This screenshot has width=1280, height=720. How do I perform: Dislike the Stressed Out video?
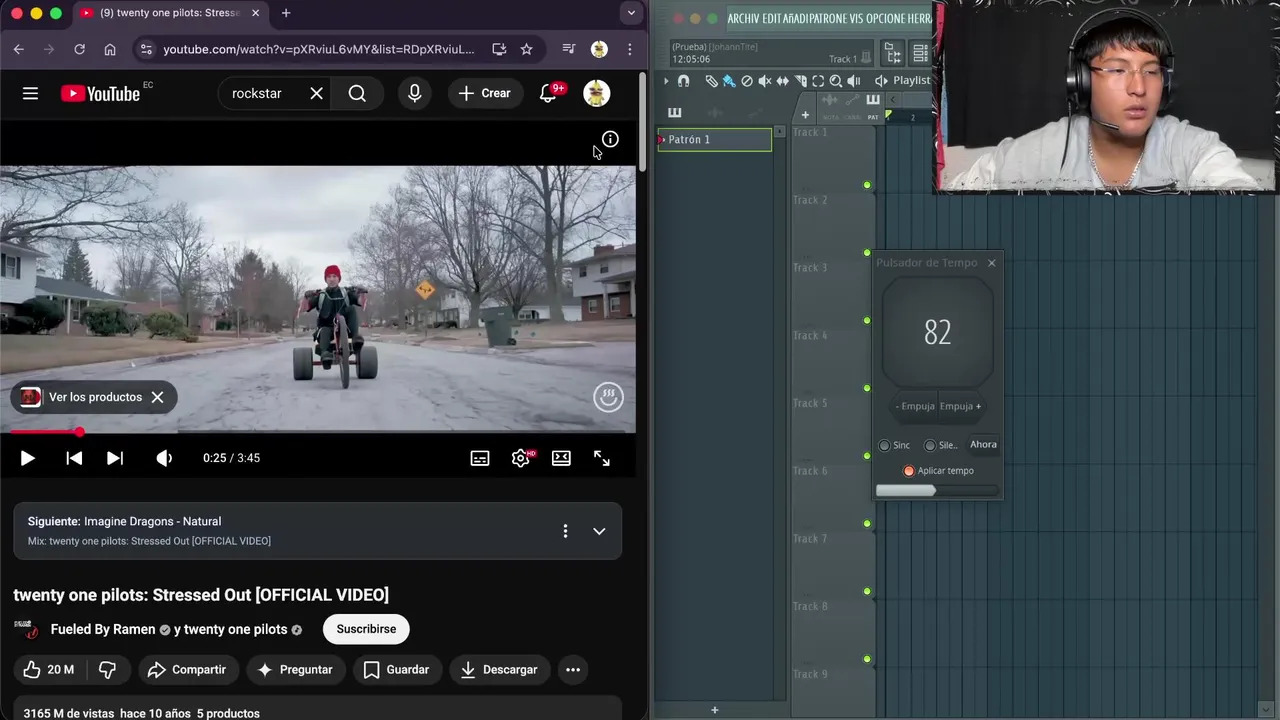[107, 670]
